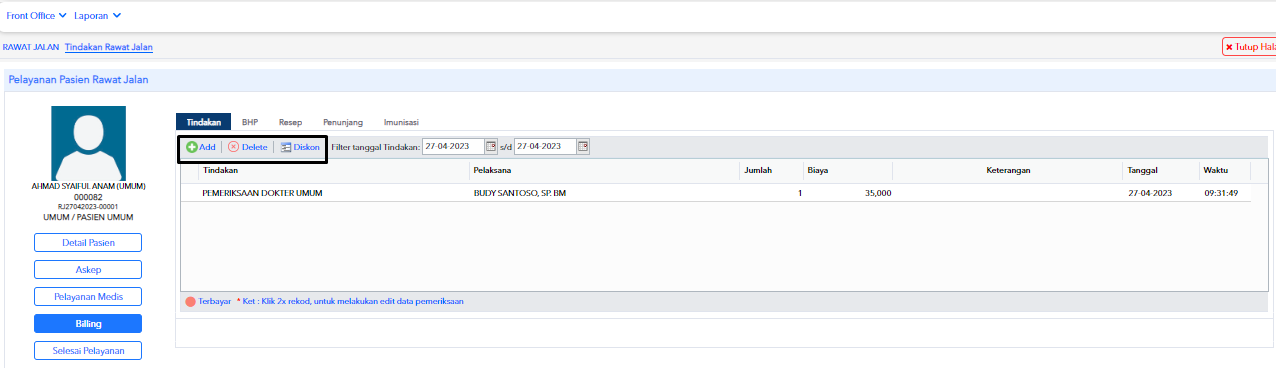Expand the Laporan menu
The width and height of the screenshot is (1276, 368).
(98, 16)
